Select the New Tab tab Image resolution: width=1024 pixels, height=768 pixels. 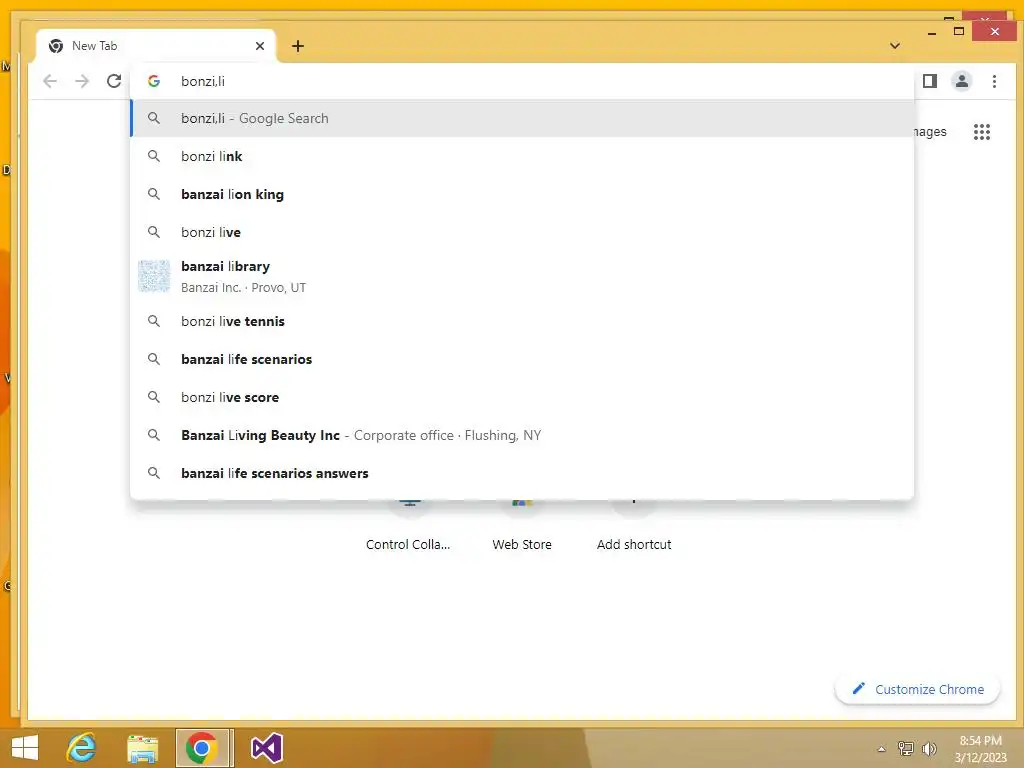pos(157,46)
